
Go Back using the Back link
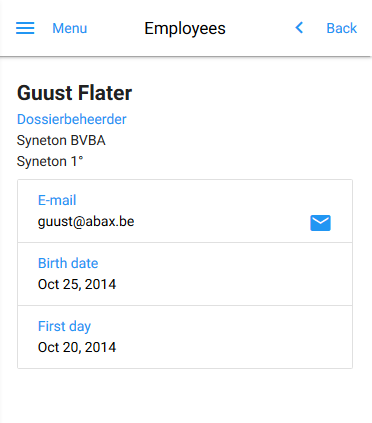click(342, 28)
